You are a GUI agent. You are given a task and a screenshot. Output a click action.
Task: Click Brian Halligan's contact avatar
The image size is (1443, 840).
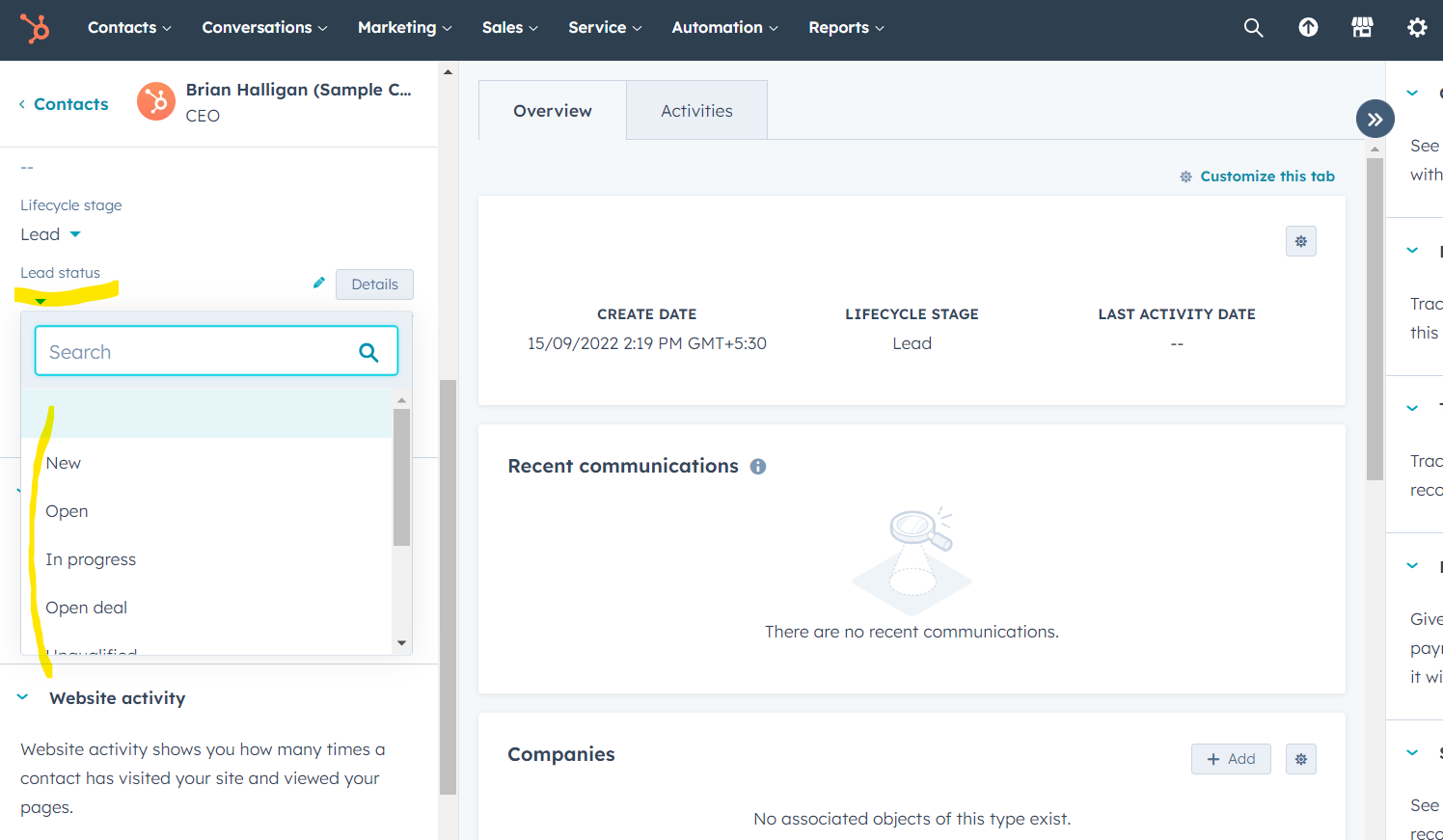pos(156,101)
